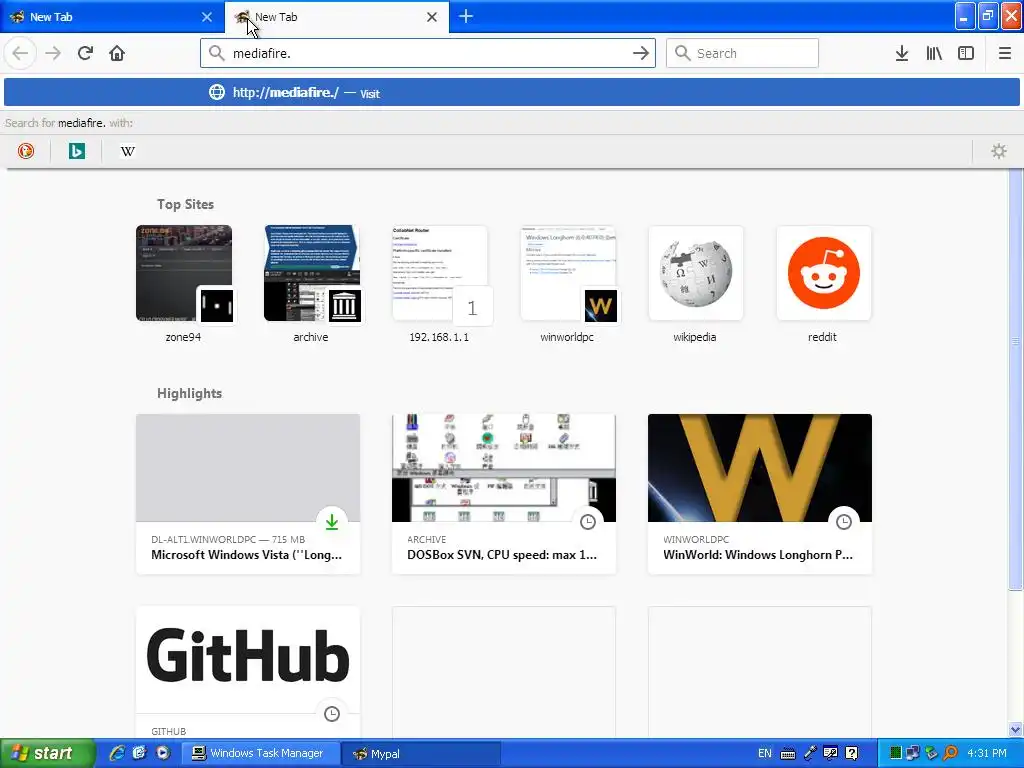Open the Downloads panel icon
Image resolution: width=1024 pixels, height=768 pixels.
coord(902,53)
